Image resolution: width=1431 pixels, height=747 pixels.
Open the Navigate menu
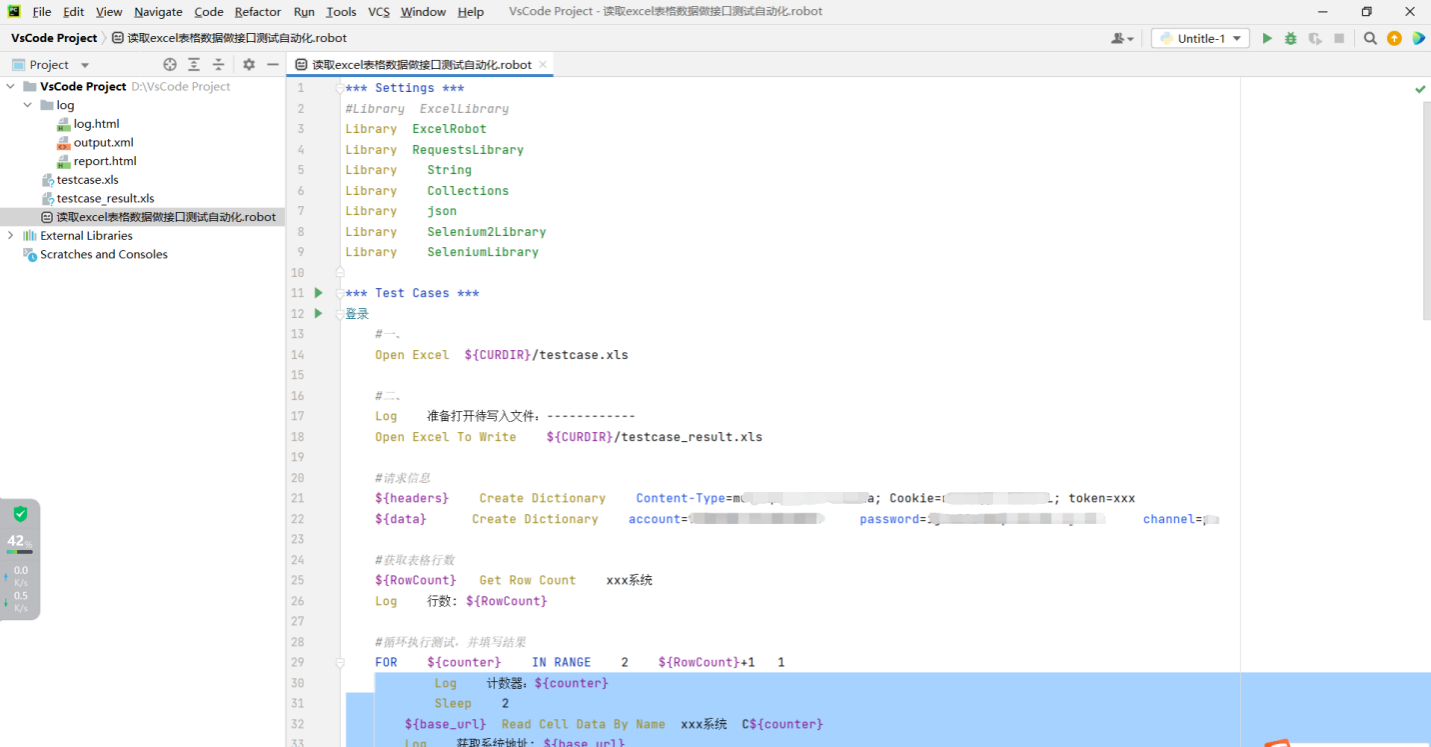158,12
